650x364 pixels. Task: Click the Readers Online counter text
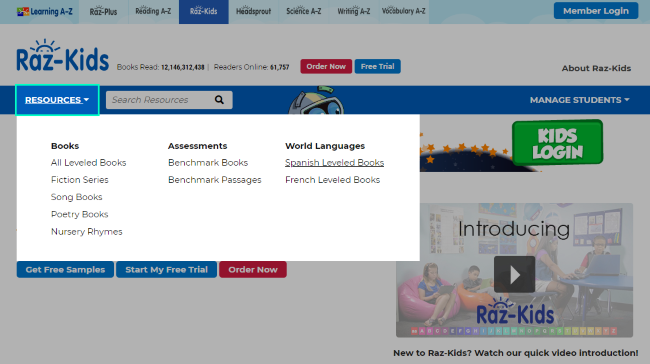pos(251,67)
